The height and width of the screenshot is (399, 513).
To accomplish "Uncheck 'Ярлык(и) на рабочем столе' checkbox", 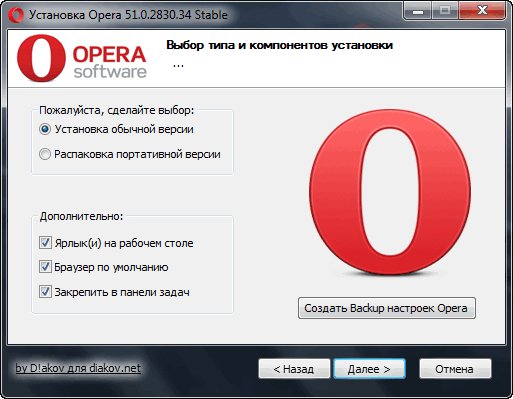I will pos(45,243).
